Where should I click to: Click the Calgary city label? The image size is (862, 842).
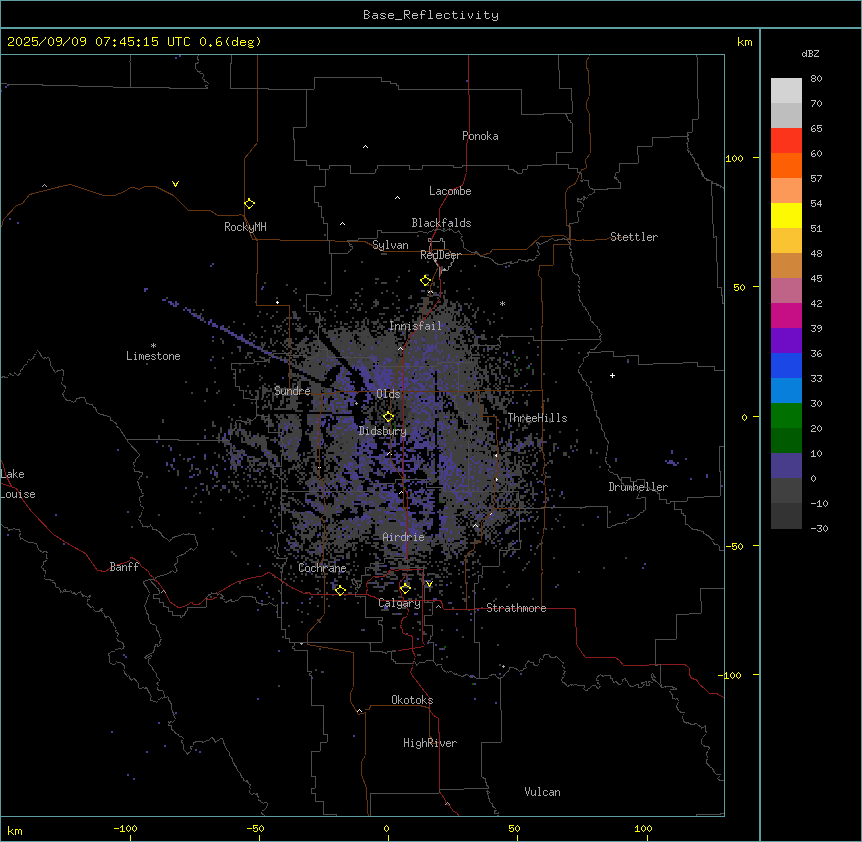[399, 603]
